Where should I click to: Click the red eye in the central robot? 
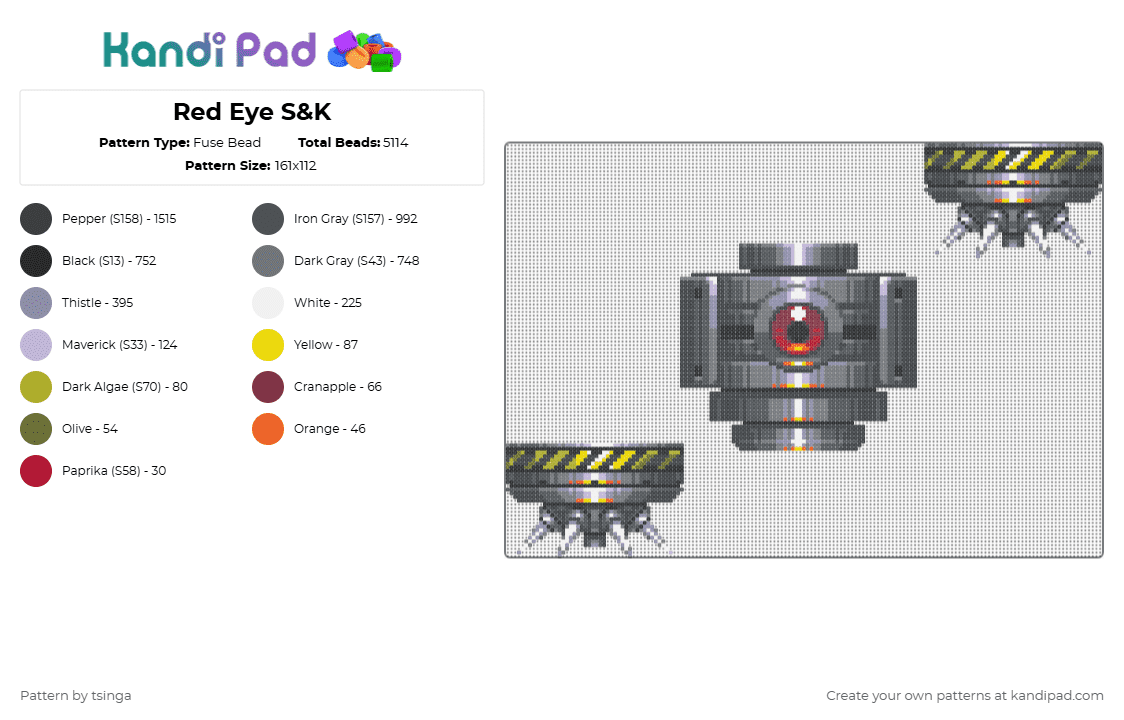tap(798, 330)
